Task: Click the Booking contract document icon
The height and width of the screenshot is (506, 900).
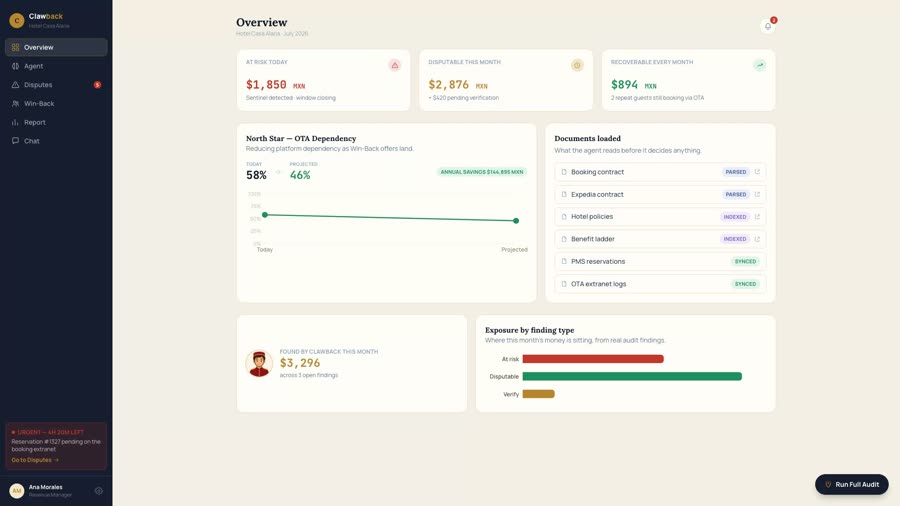Action: click(x=564, y=172)
